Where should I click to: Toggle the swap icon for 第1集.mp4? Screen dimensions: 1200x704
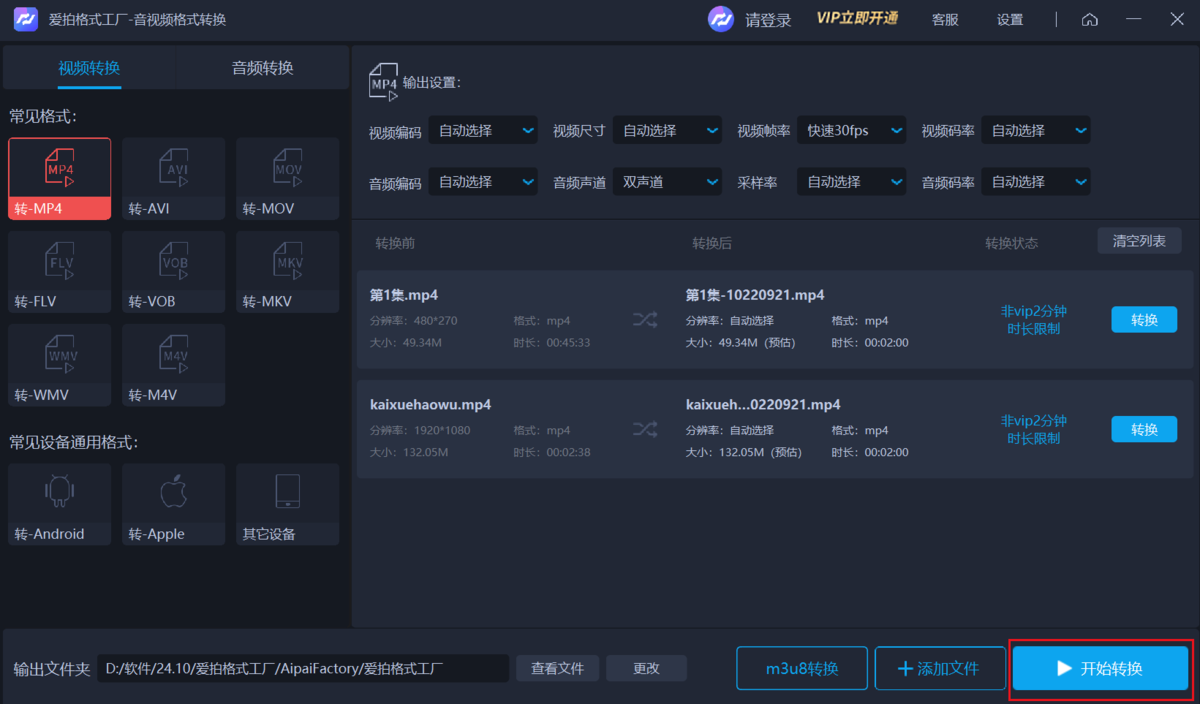point(644,319)
